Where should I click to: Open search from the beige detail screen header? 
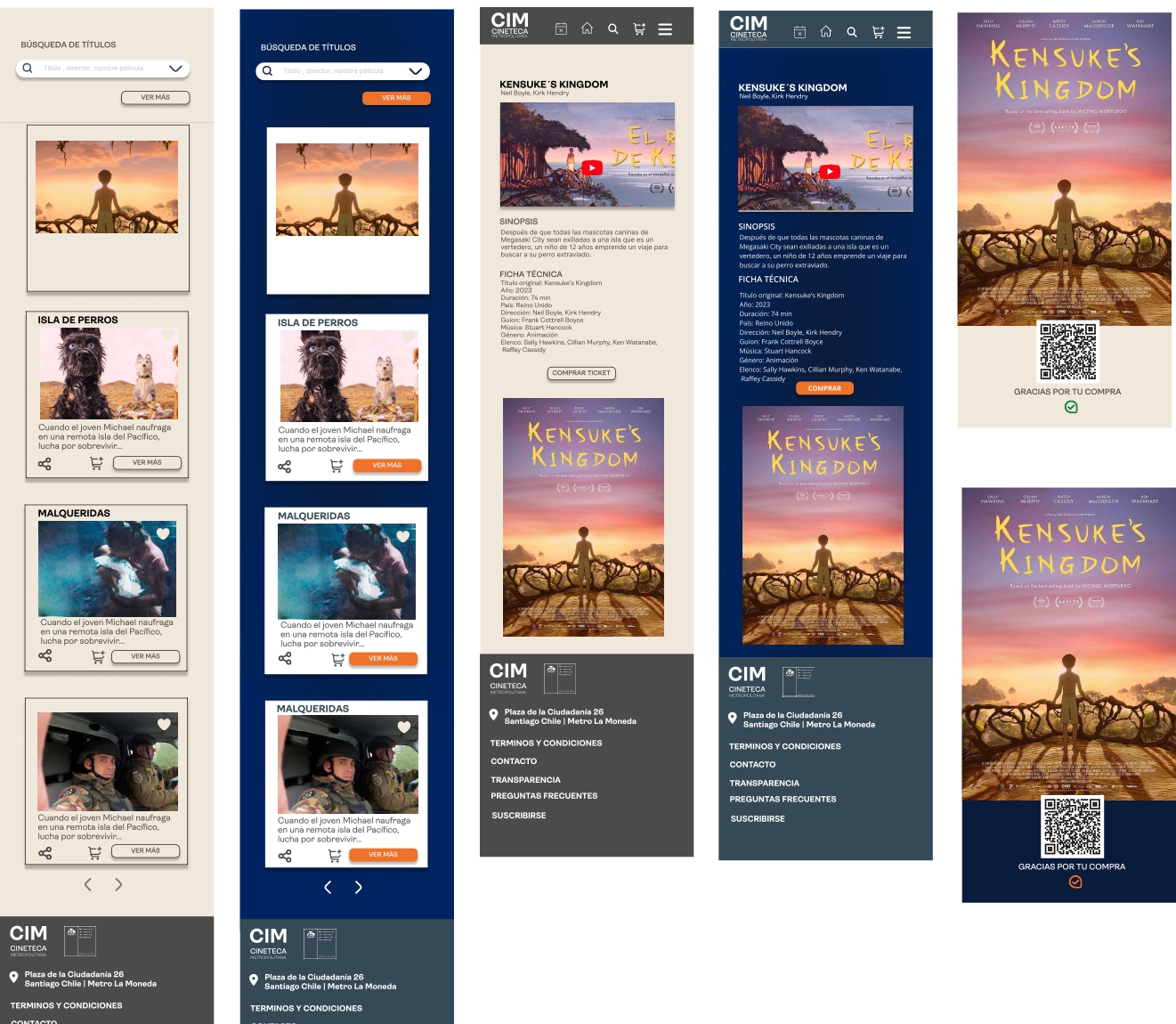(x=612, y=29)
